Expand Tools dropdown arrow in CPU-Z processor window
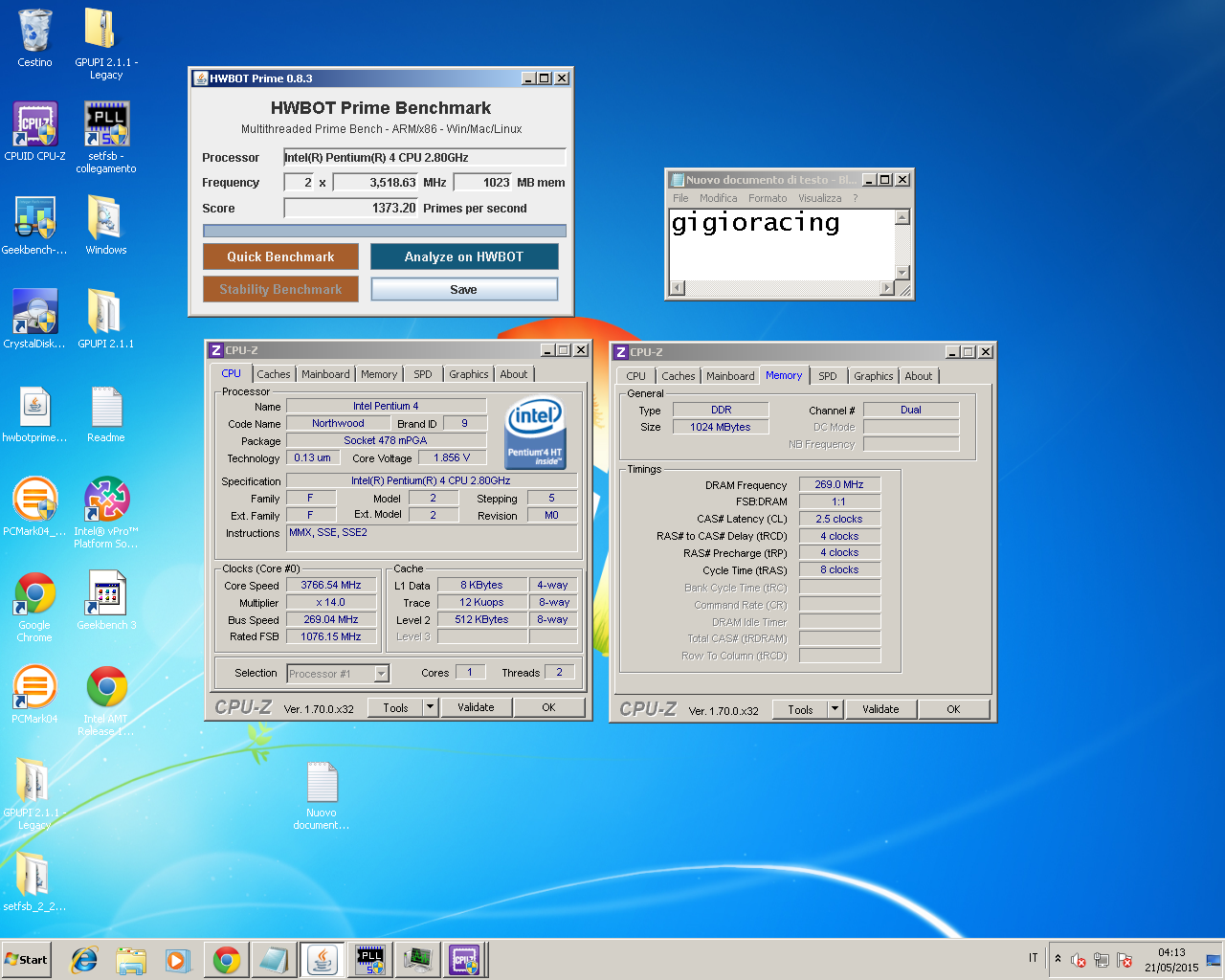The width and height of the screenshot is (1225, 980). tap(431, 707)
